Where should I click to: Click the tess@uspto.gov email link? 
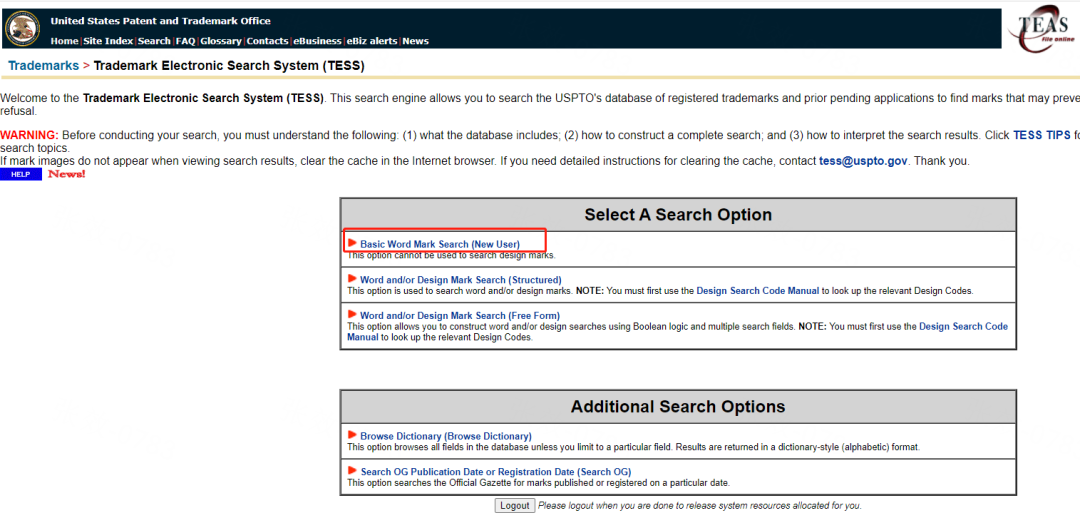click(864, 161)
